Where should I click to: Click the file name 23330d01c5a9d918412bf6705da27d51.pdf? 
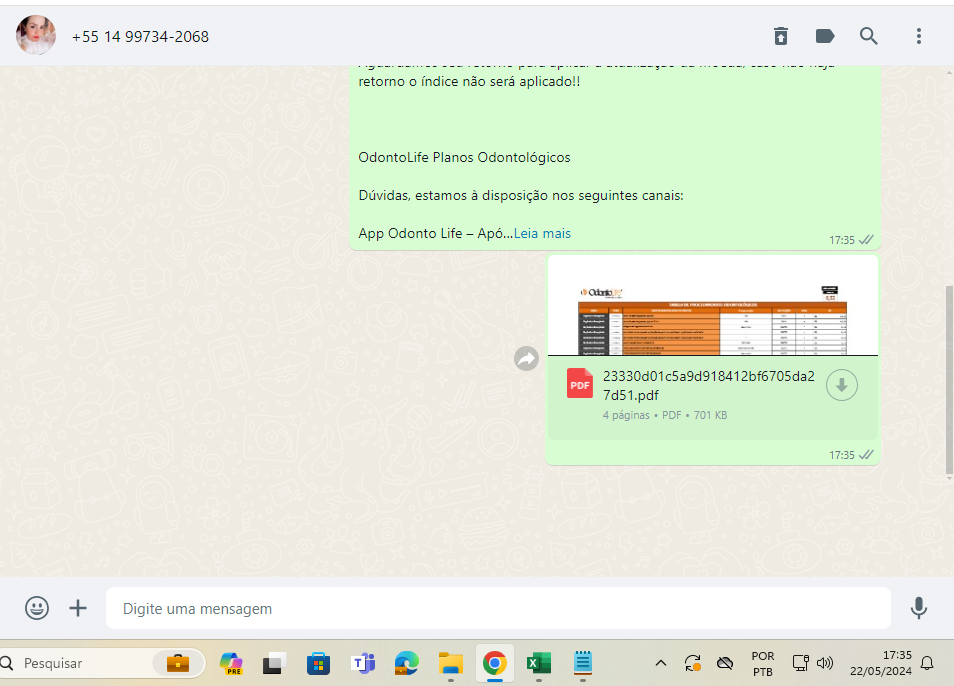708,386
